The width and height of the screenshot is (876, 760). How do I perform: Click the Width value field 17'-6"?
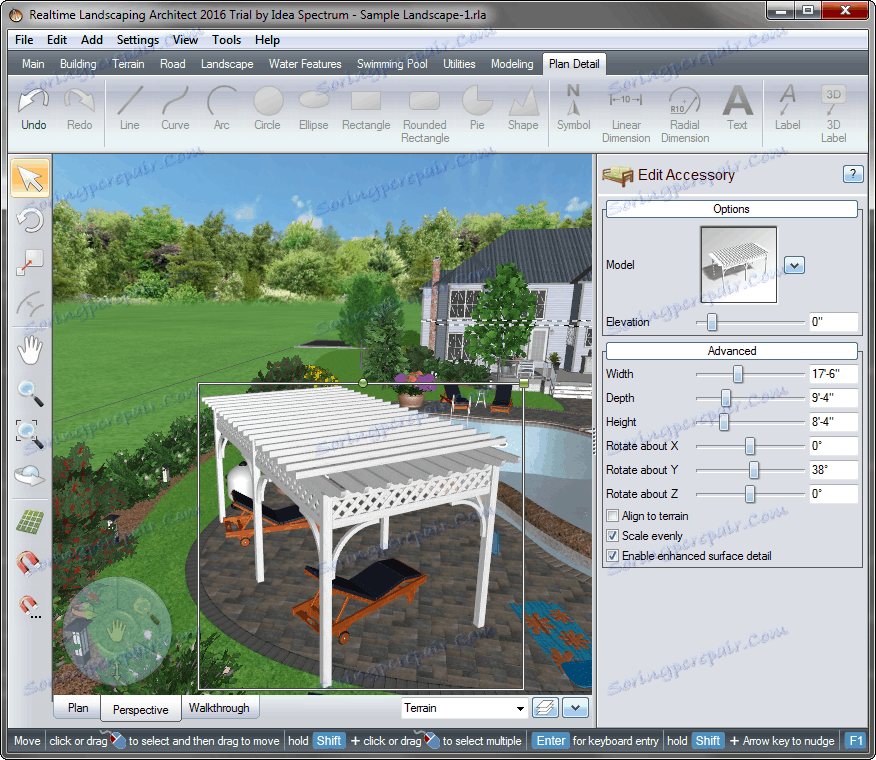point(834,374)
